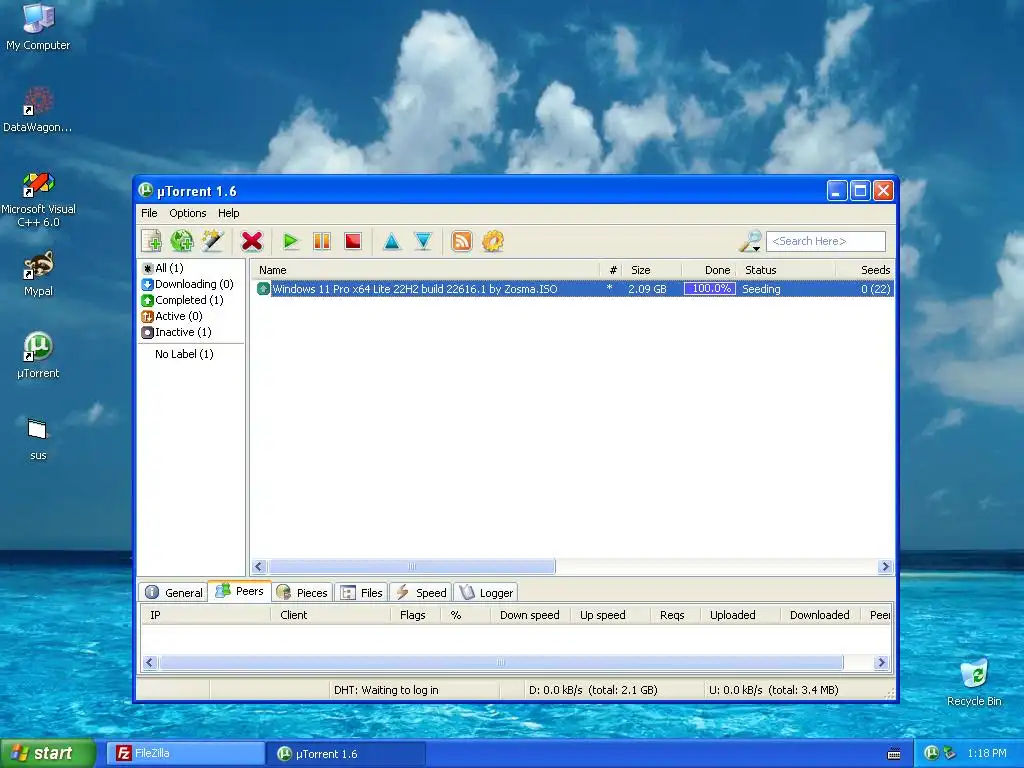
Task: Sort peers by Flags column header
Action: (415, 615)
